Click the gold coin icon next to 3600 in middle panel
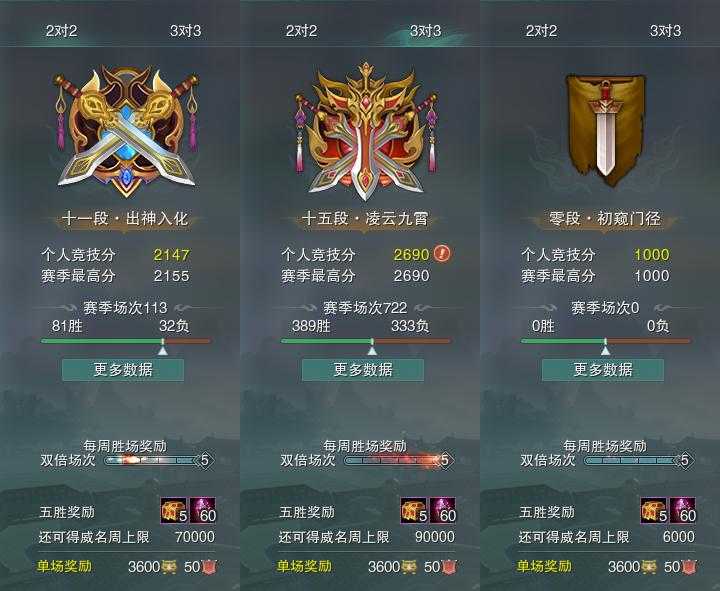 point(409,567)
